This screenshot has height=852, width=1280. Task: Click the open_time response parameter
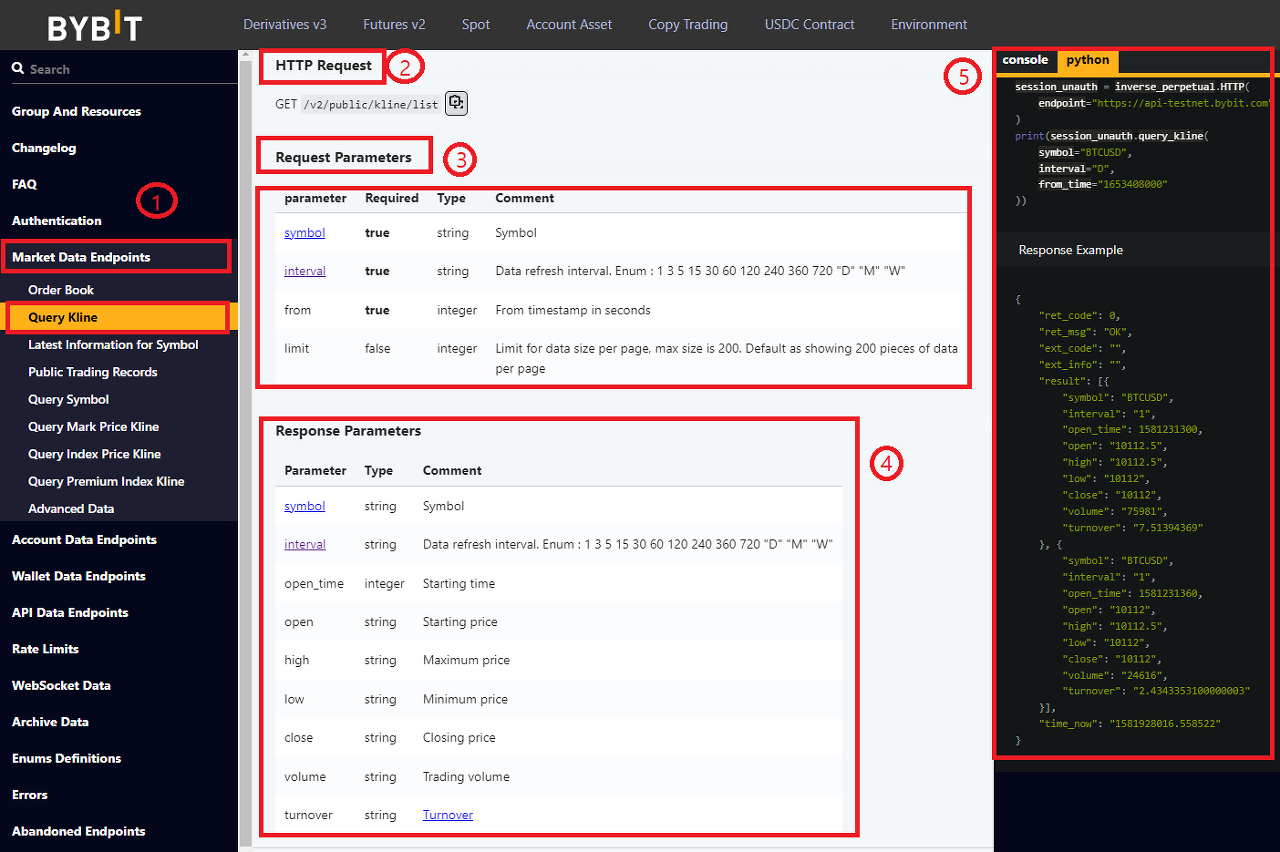point(314,584)
